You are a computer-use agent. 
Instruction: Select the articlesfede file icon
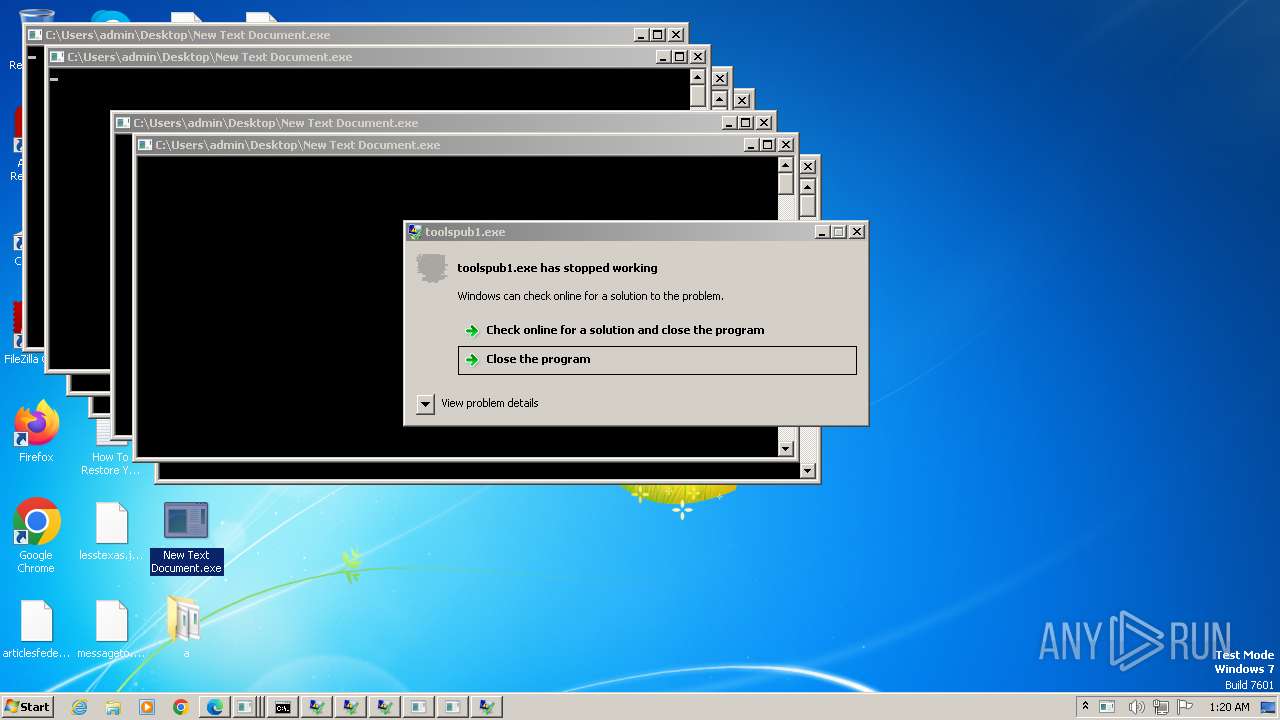click(x=36, y=629)
